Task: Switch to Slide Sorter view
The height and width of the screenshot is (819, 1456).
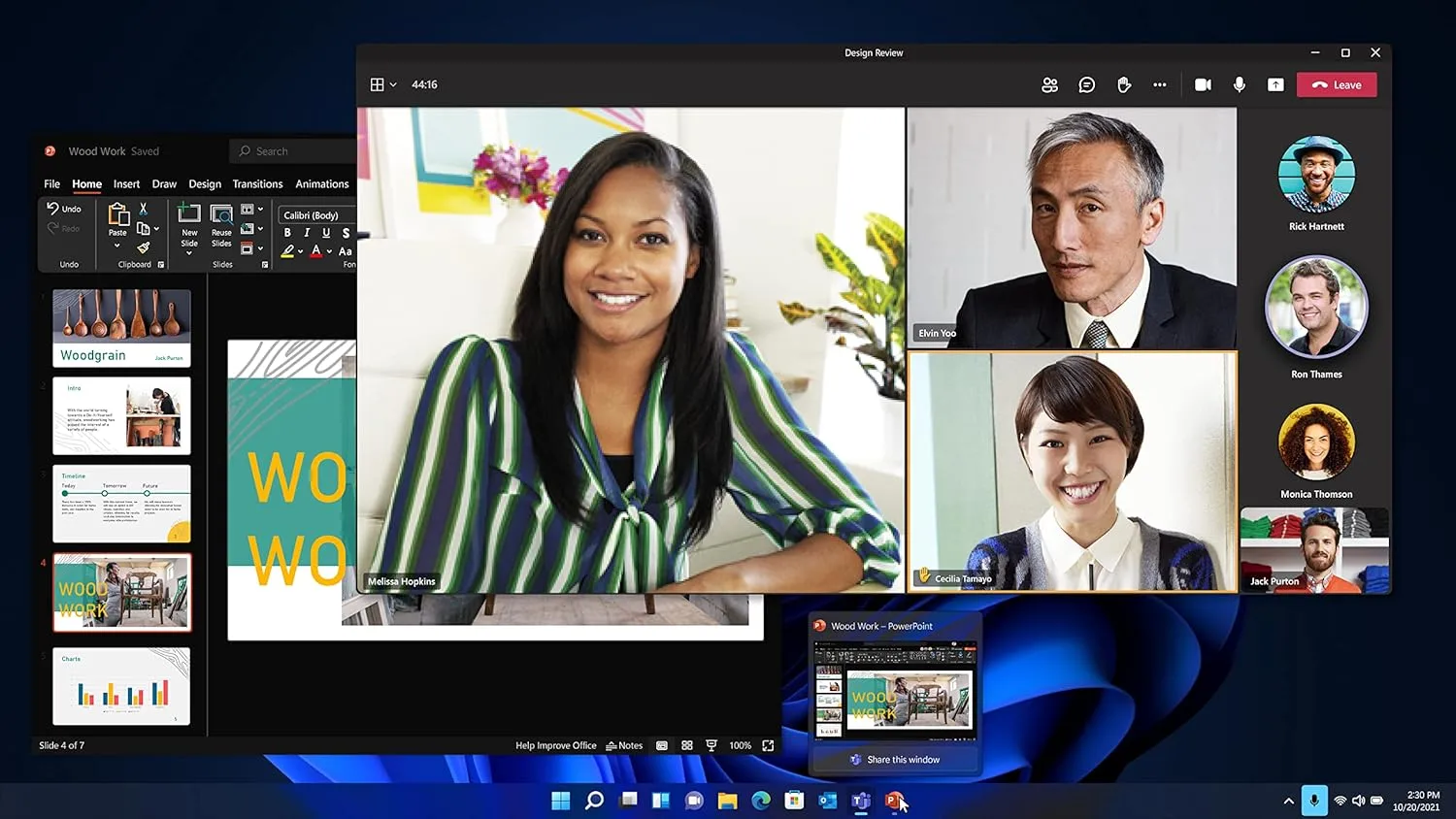Action: [687, 745]
